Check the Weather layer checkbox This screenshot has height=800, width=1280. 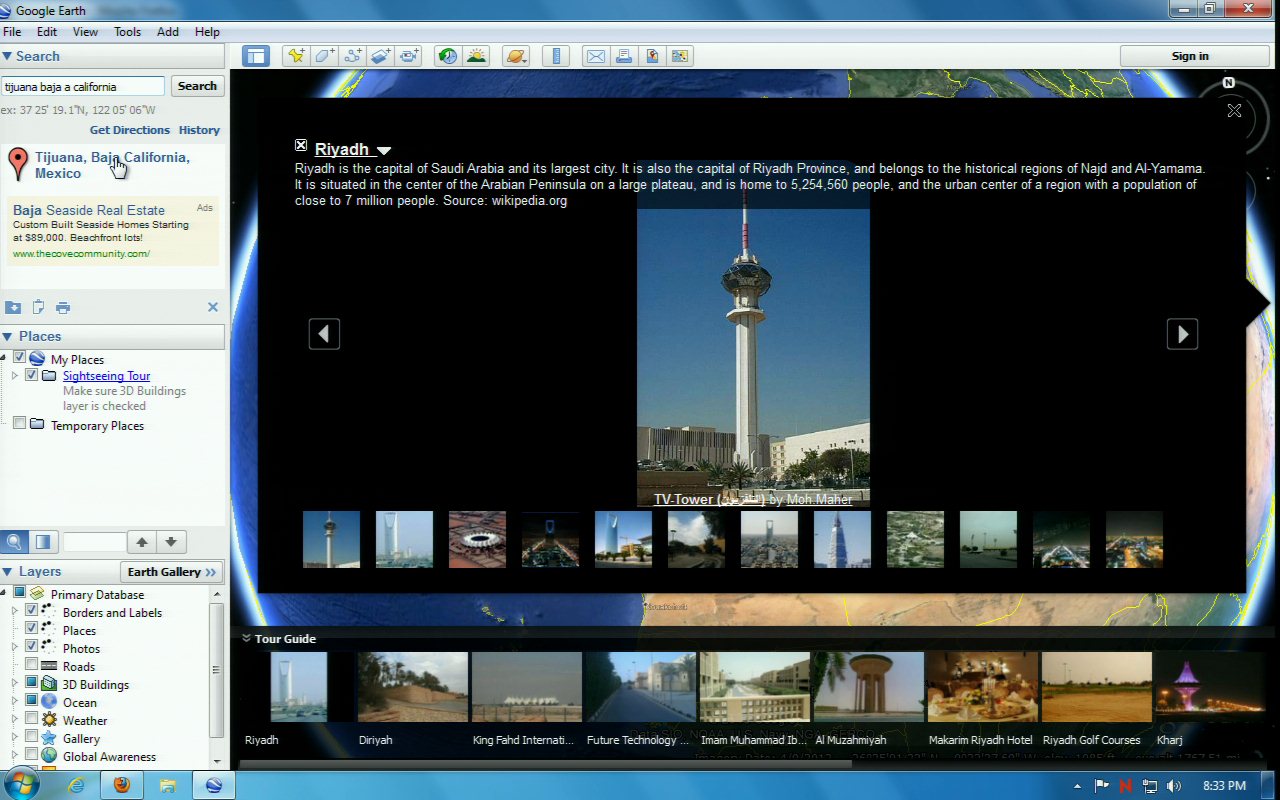coord(32,720)
